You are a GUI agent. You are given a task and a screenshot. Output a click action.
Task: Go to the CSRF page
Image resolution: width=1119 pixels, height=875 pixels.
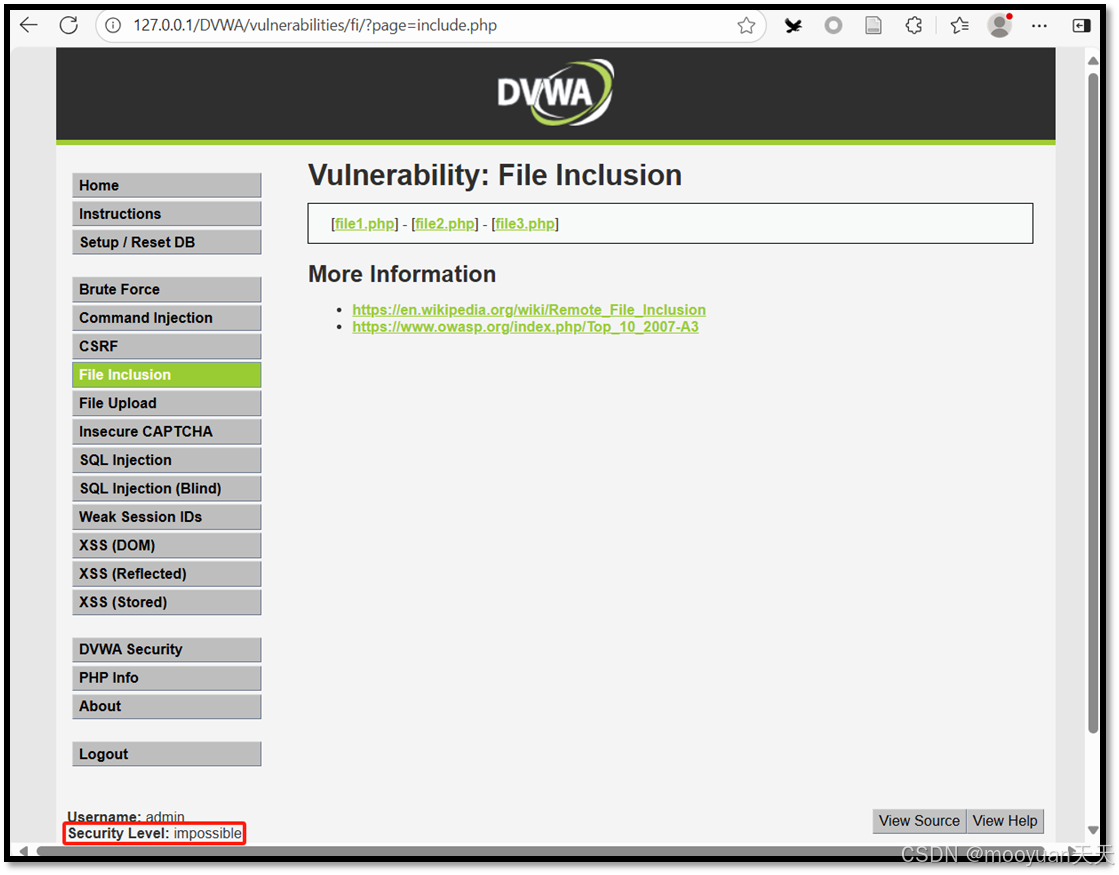[166, 347]
